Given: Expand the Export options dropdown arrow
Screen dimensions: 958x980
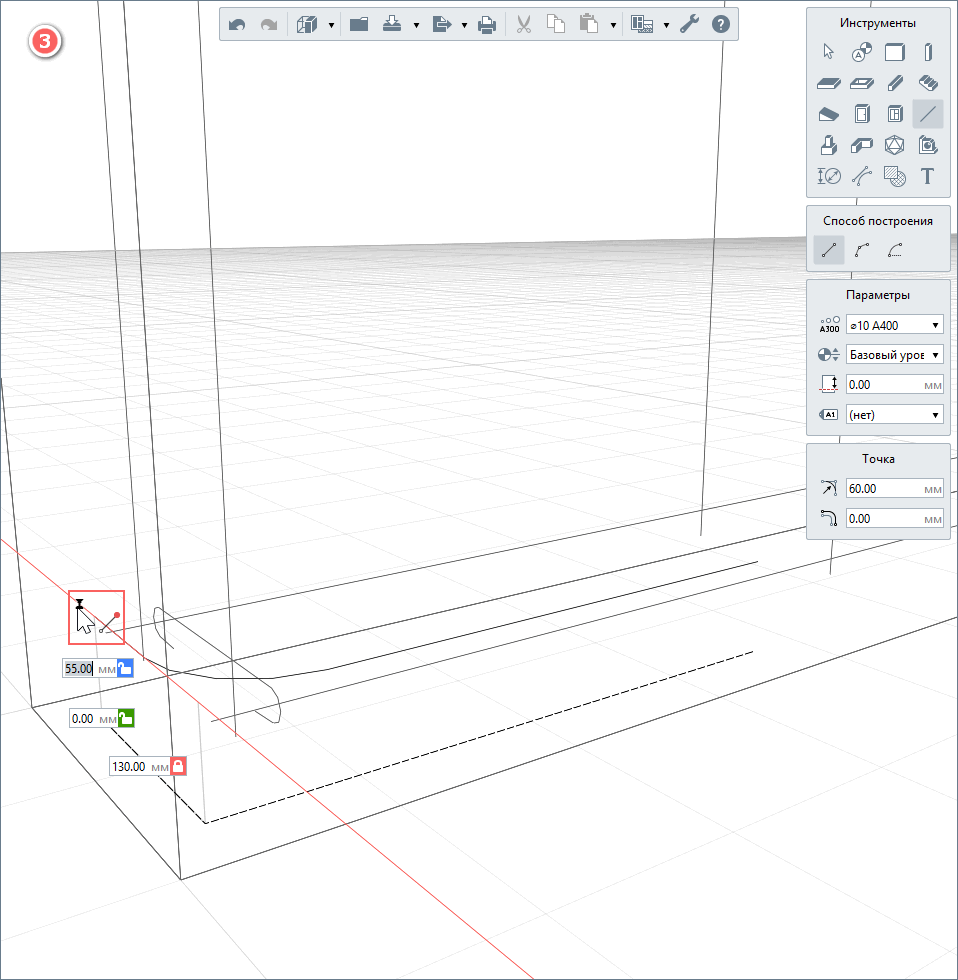Looking at the screenshot, I should pos(464,25).
